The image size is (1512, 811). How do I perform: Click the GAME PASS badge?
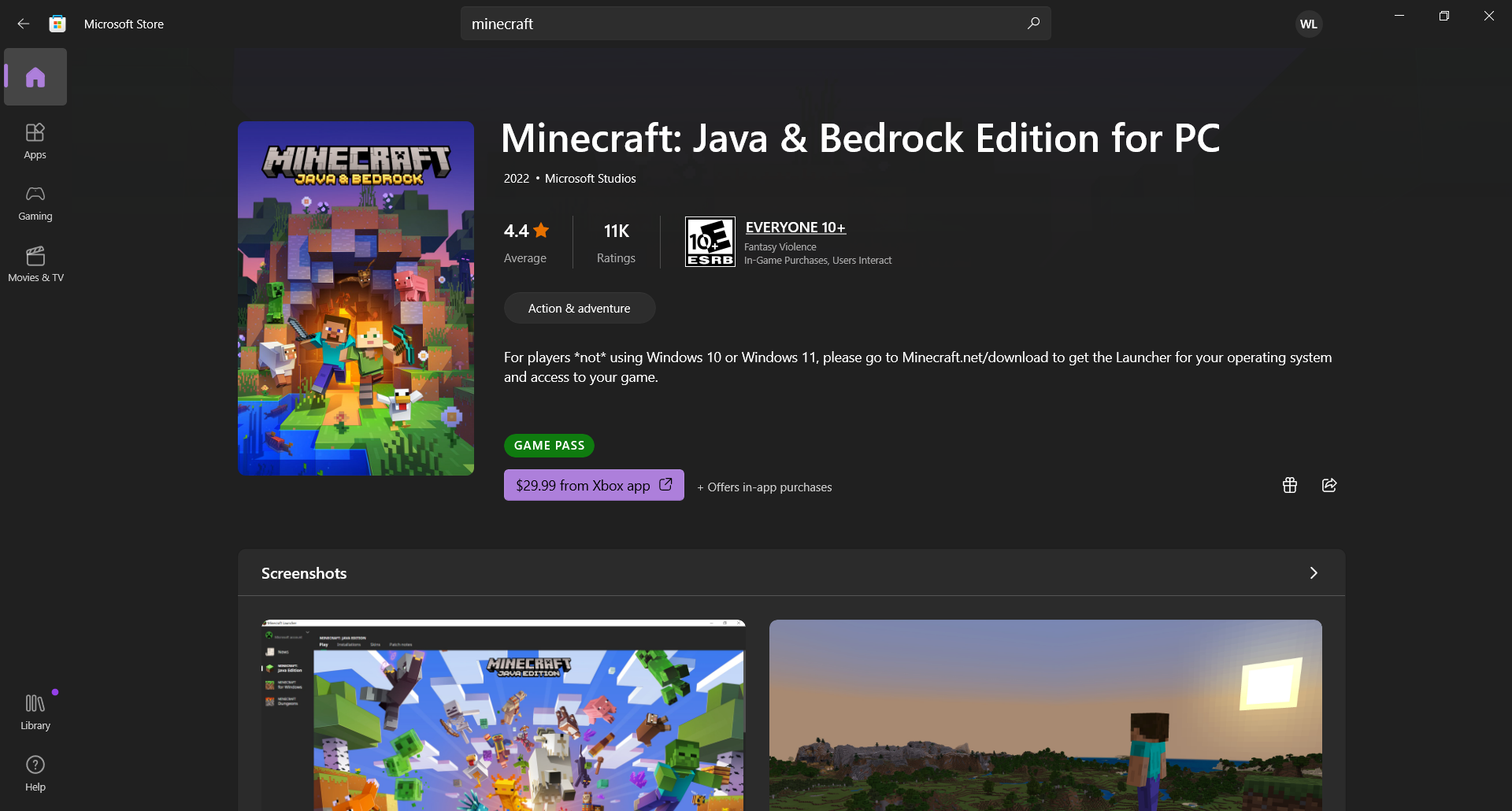point(549,446)
